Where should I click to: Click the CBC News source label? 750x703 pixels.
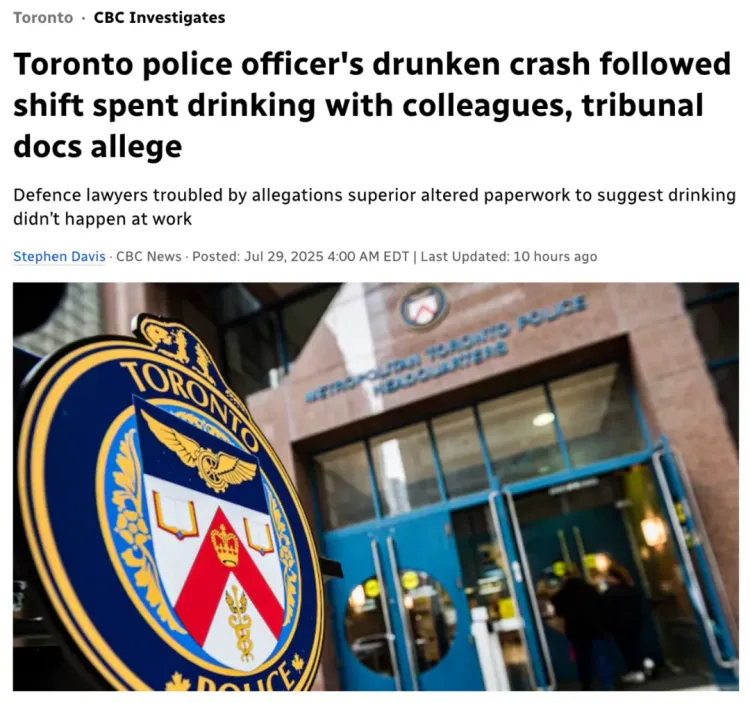point(149,256)
